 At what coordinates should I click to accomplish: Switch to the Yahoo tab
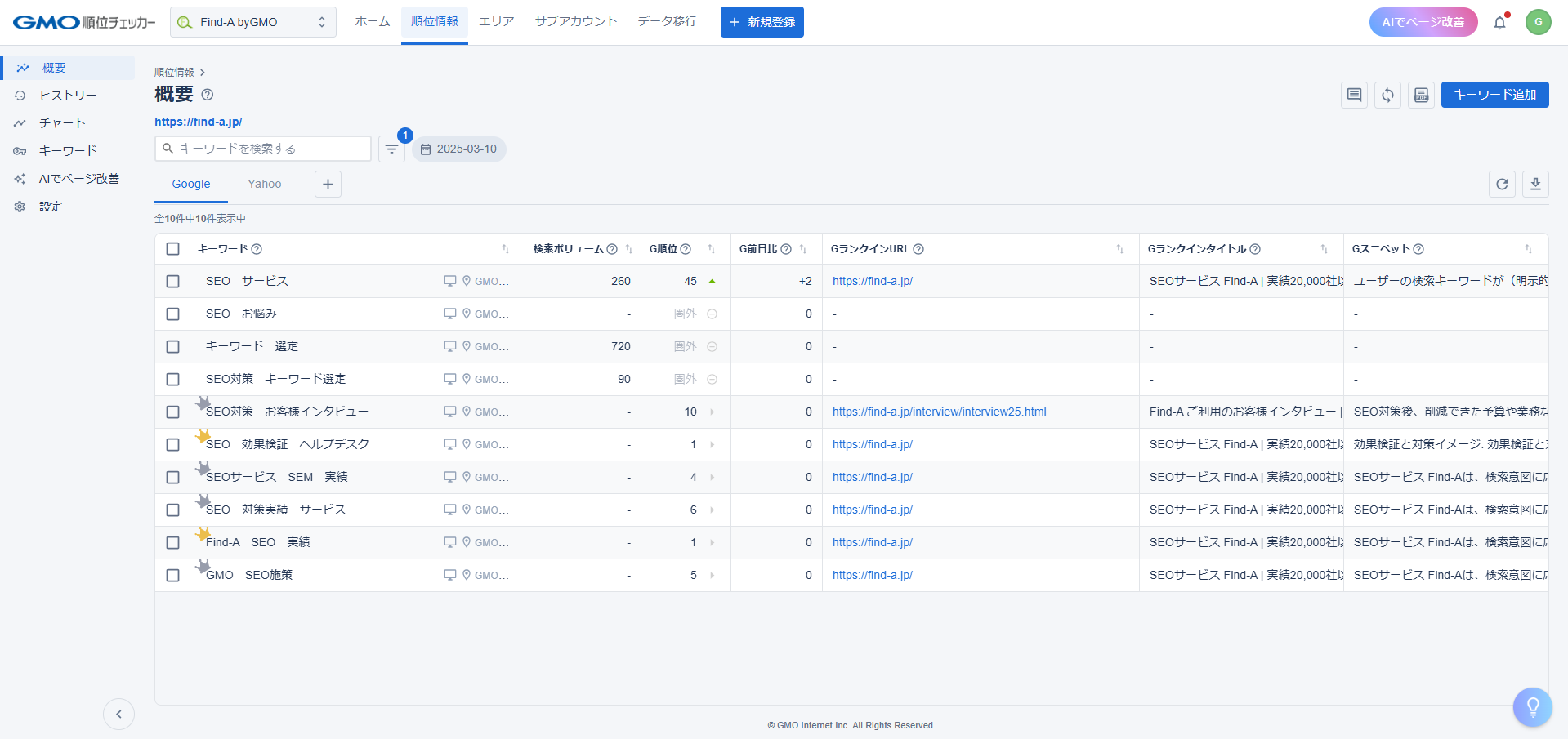tap(265, 184)
